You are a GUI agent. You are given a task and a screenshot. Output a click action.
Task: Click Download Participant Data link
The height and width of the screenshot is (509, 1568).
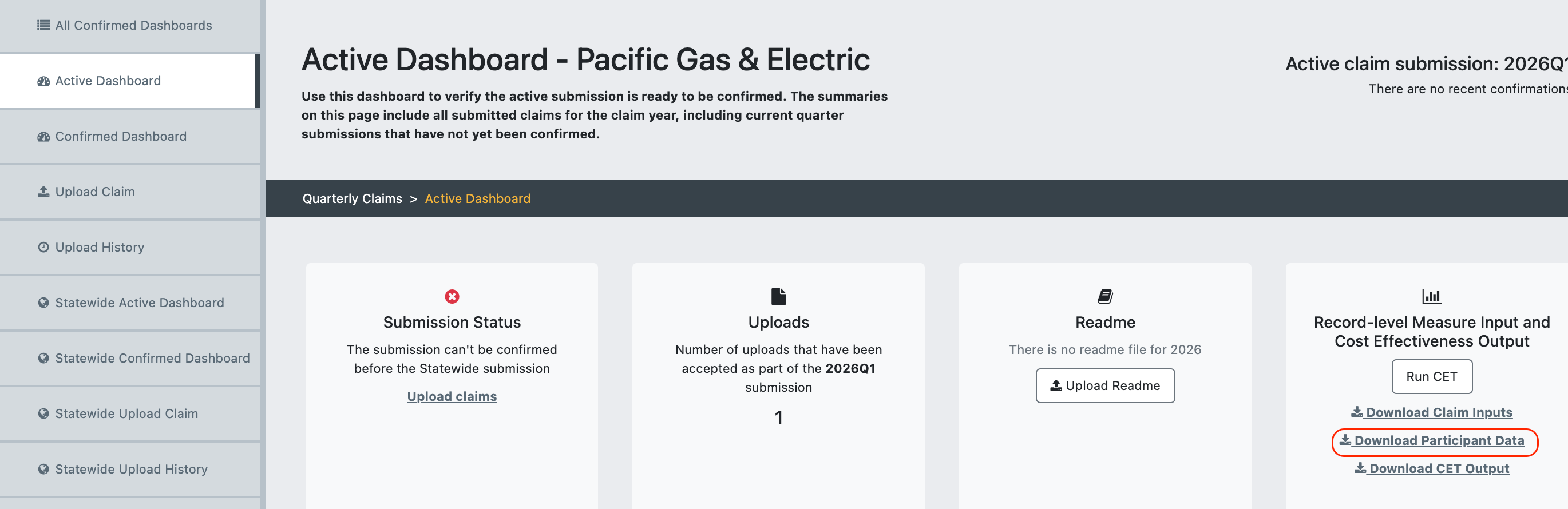[x=1431, y=440]
